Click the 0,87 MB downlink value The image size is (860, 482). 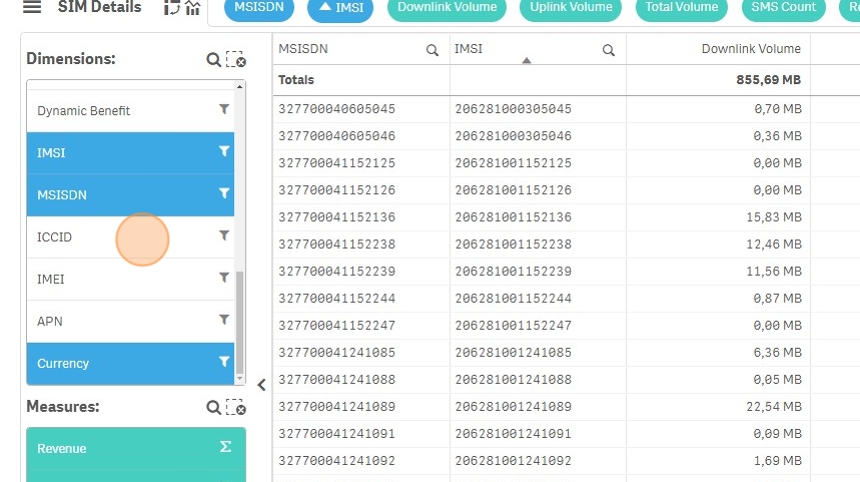778,298
